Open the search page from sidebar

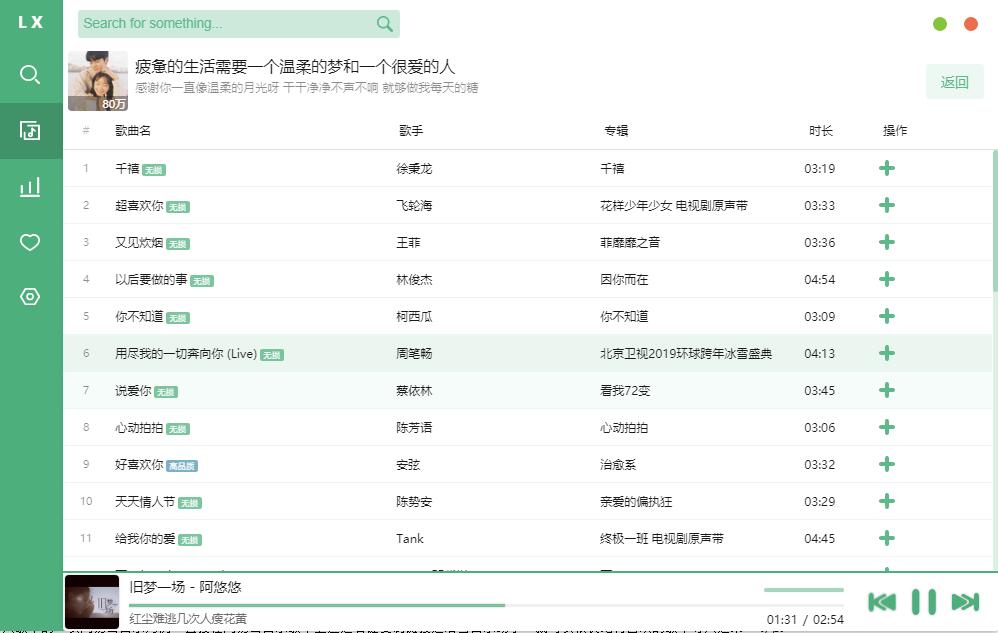[30, 74]
